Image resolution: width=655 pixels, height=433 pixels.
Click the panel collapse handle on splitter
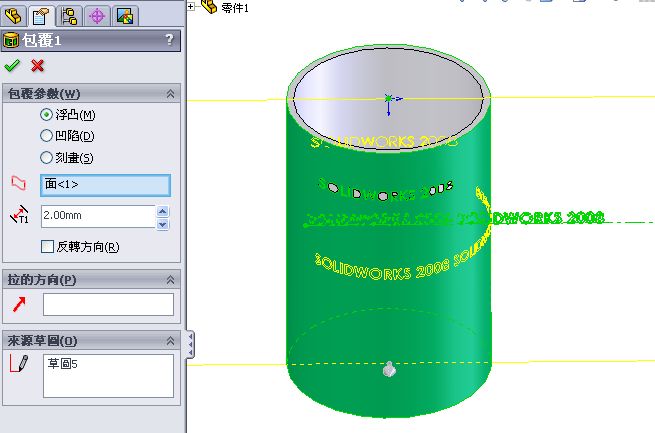click(x=190, y=344)
